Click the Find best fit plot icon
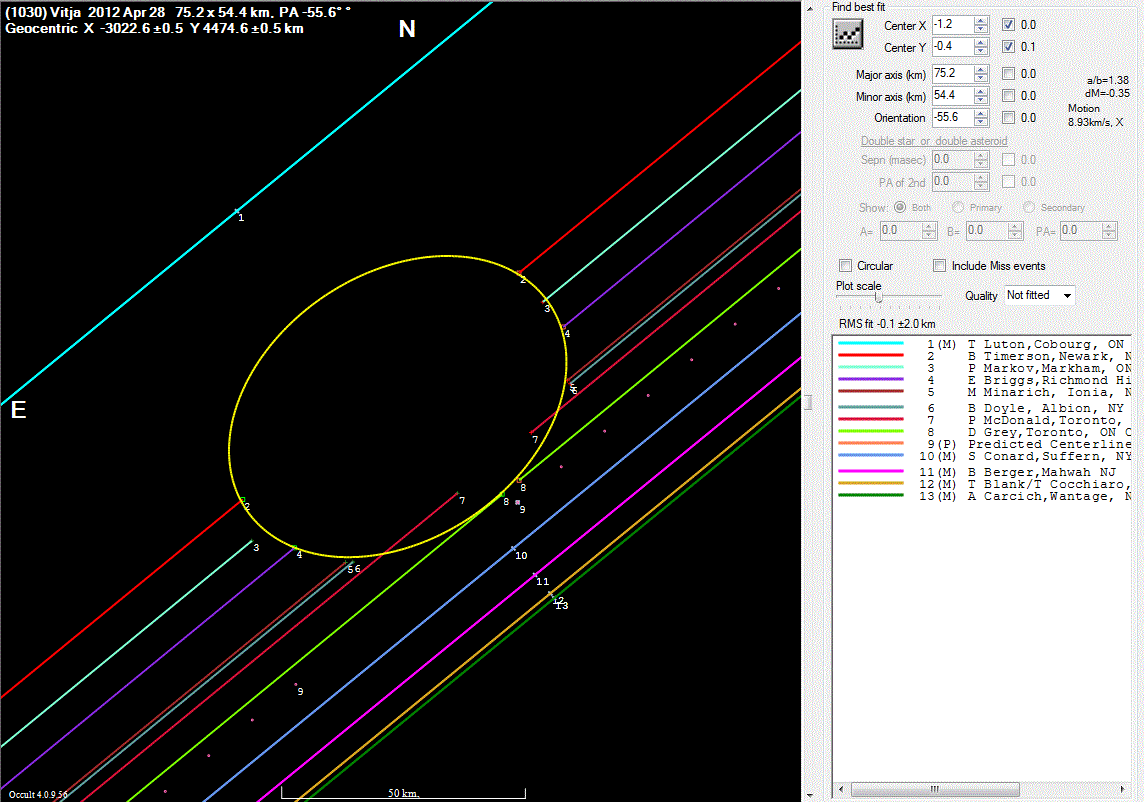The height and width of the screenshot is (802, 1144). coord(848,34)
